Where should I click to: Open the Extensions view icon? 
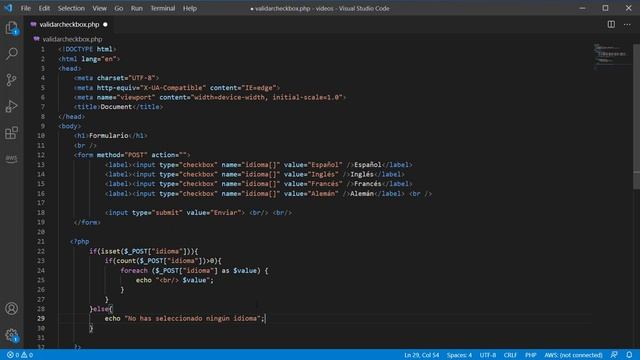12,133
